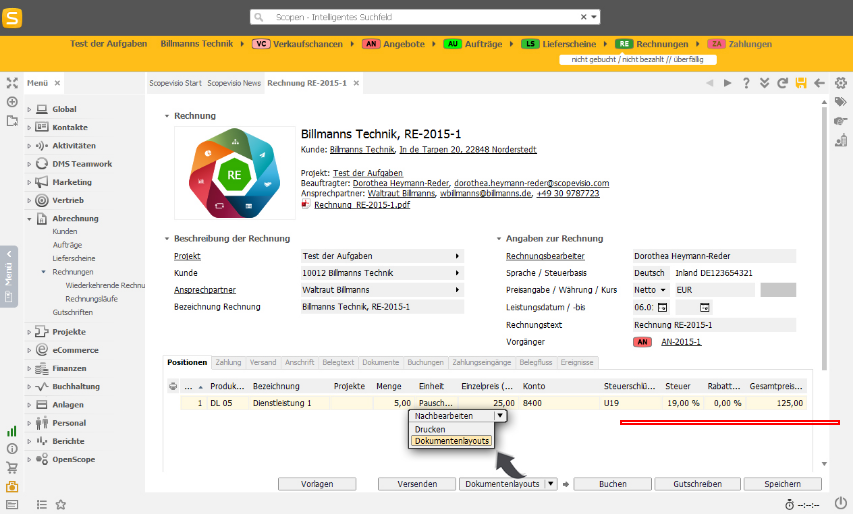Viewport: 853px width, 514px height.
Task: Click the vertical scrollbar of the invoice form
Action: (x=824, y=239)
